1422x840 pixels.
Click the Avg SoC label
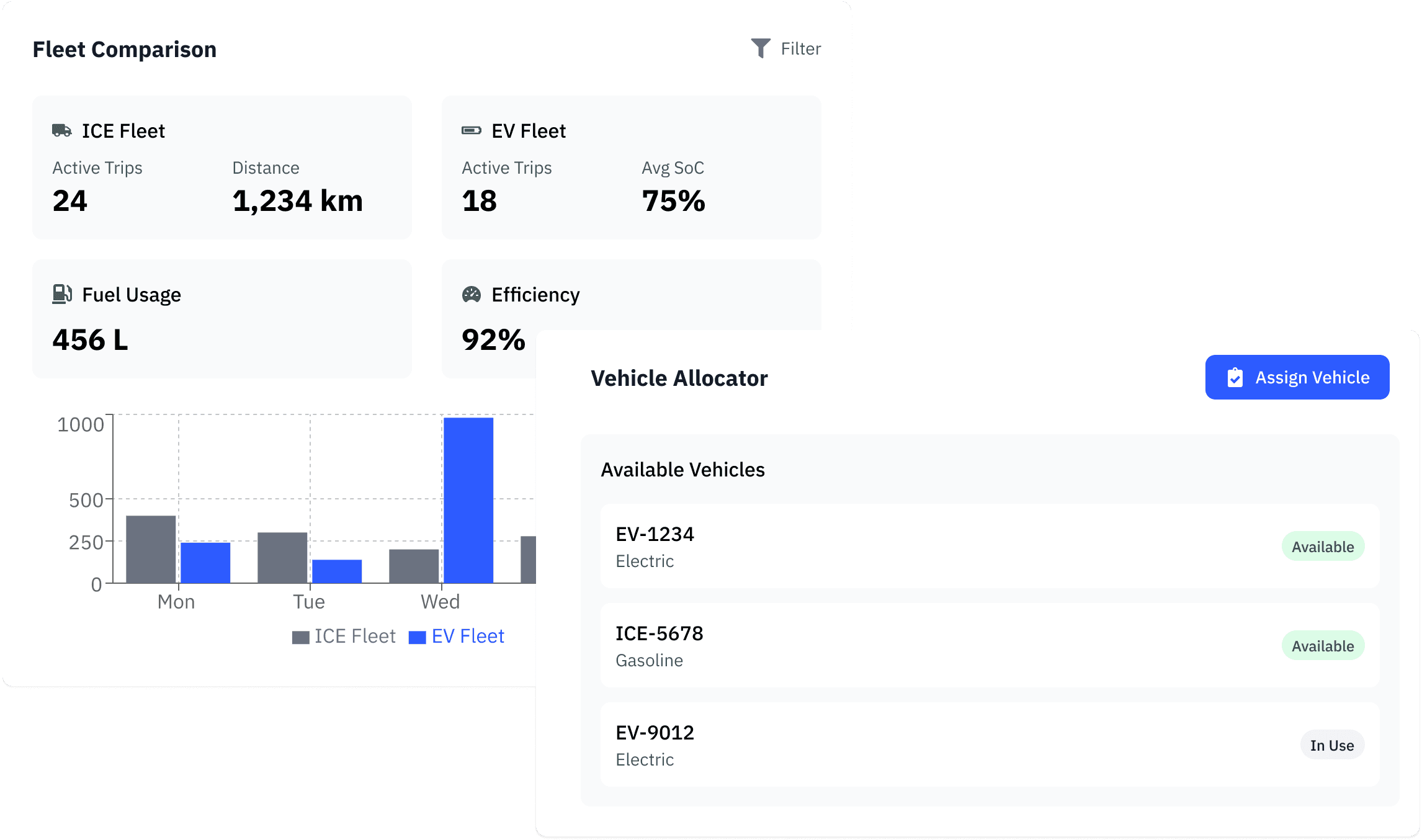coord(673,168)
